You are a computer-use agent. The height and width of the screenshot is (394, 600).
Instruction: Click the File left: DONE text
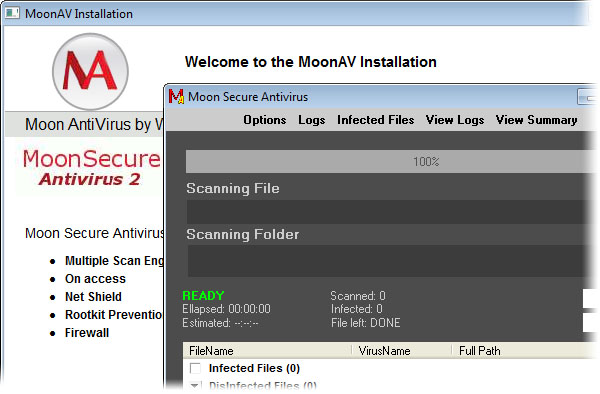coord(366,323)
